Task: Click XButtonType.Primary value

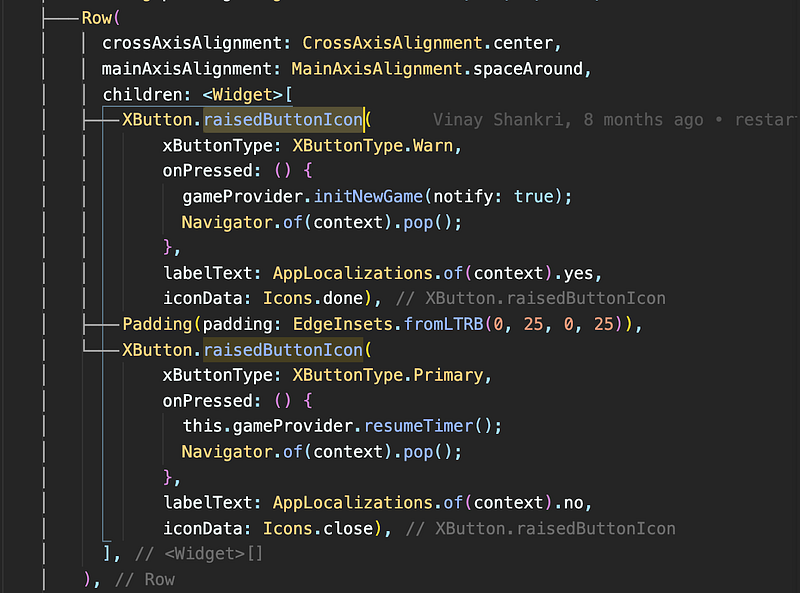Action: point(388,375)
